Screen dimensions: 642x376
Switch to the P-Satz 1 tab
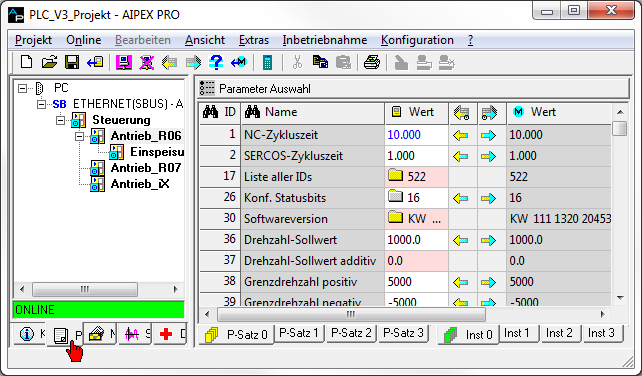coord(299,333)
